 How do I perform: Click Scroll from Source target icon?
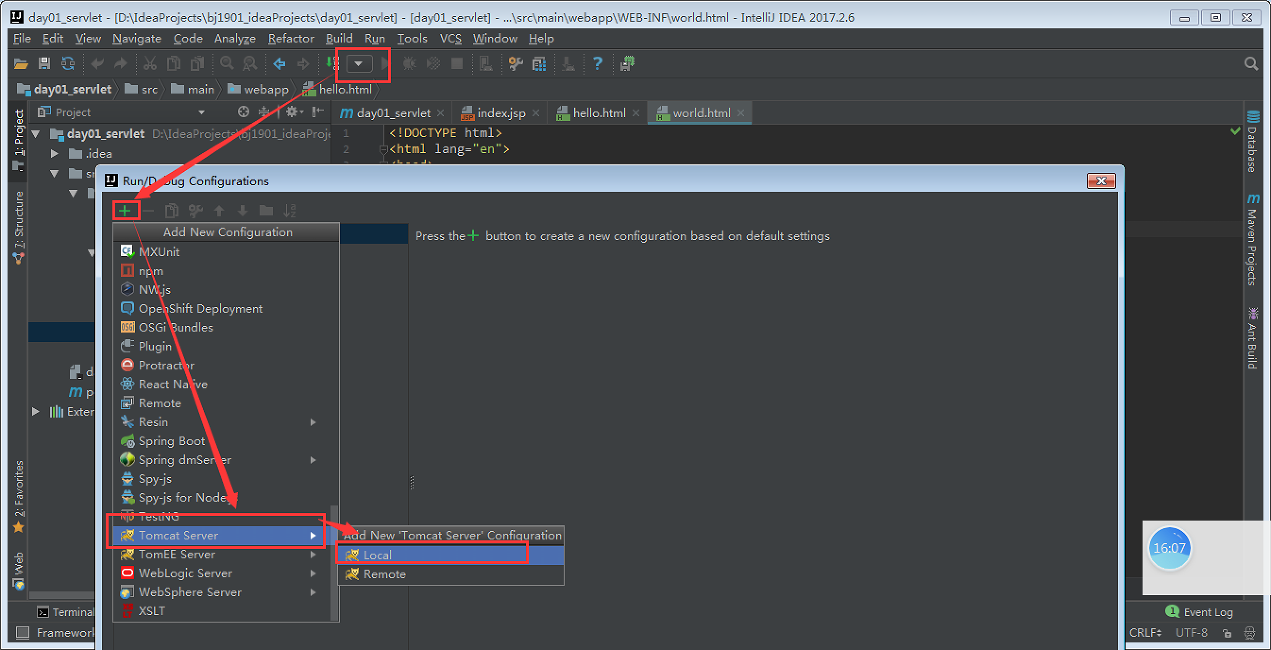point(243,112)
